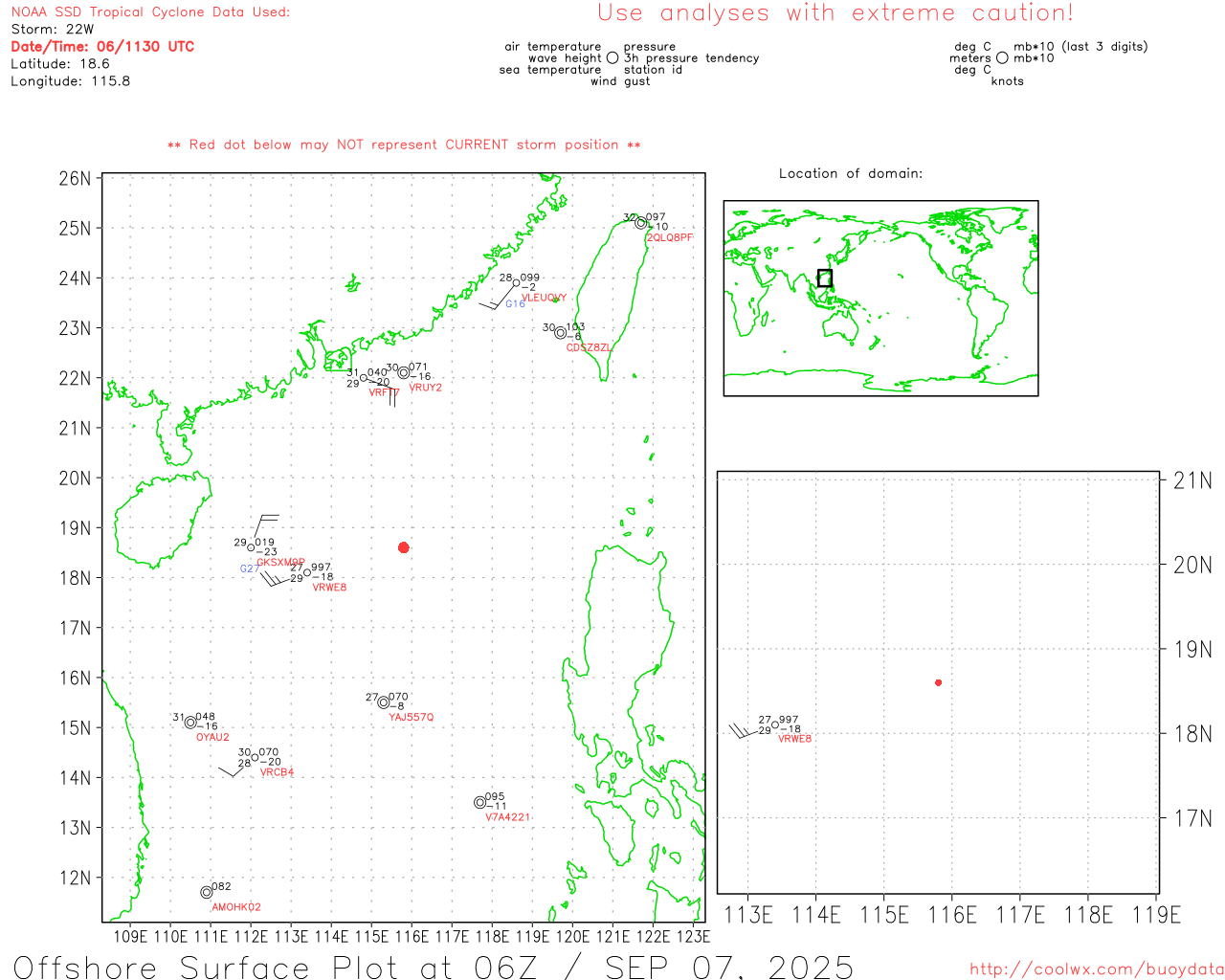Click station ID 2QLQ8PF near Taiwan
This screenshot has width=1225, height=980.
click(670, 237)
